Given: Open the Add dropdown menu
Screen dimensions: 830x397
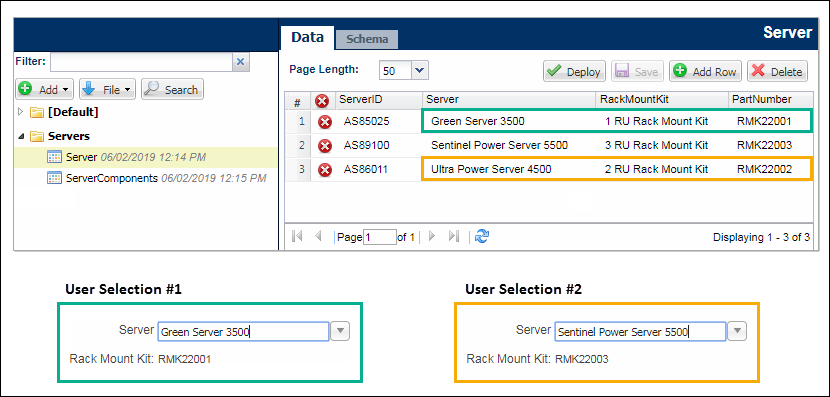Looking at the screenshot, I should (45, 89).
